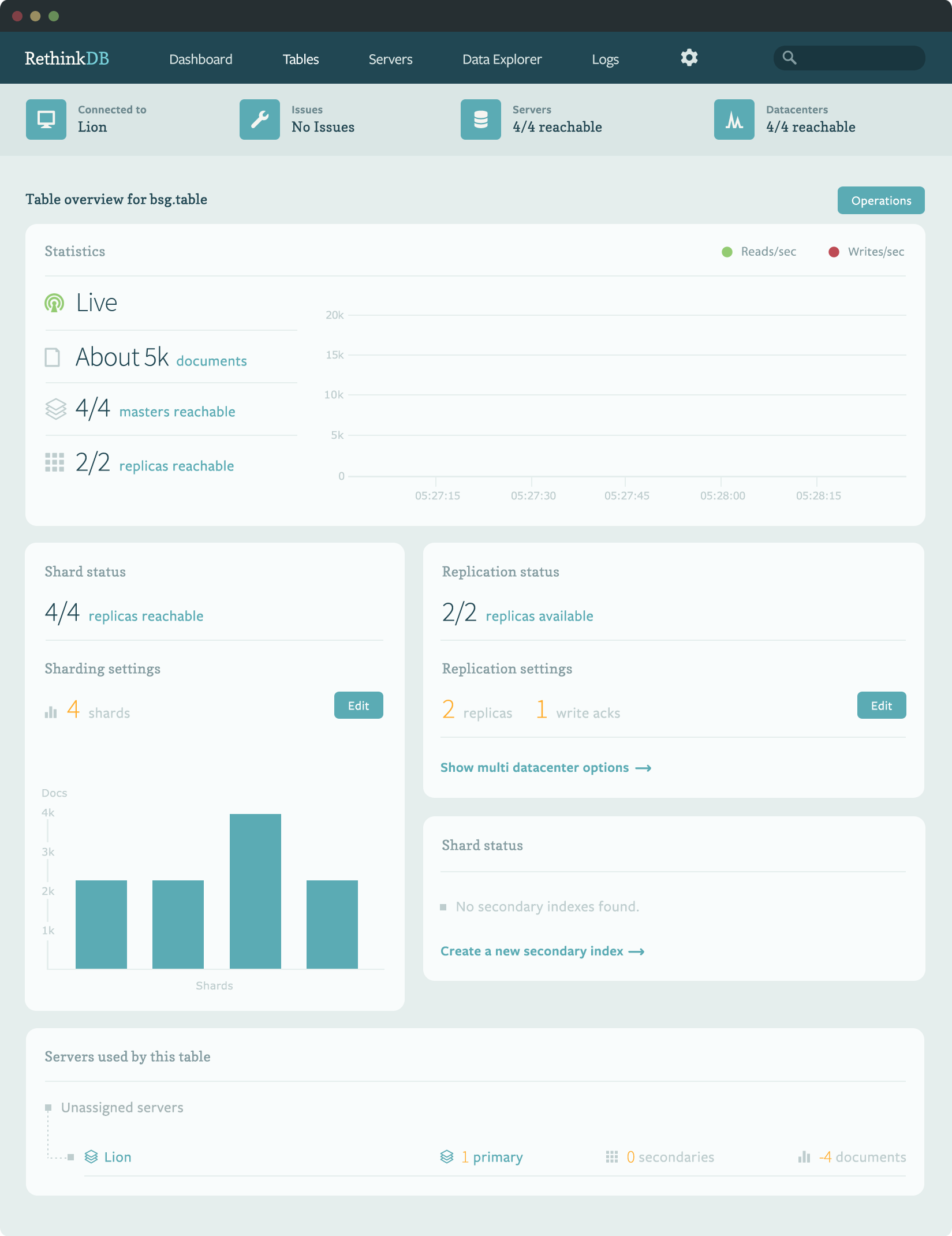Click the '4/4 masters reachable' statistic
952x1236 pixels.
(x=155, y=409)
